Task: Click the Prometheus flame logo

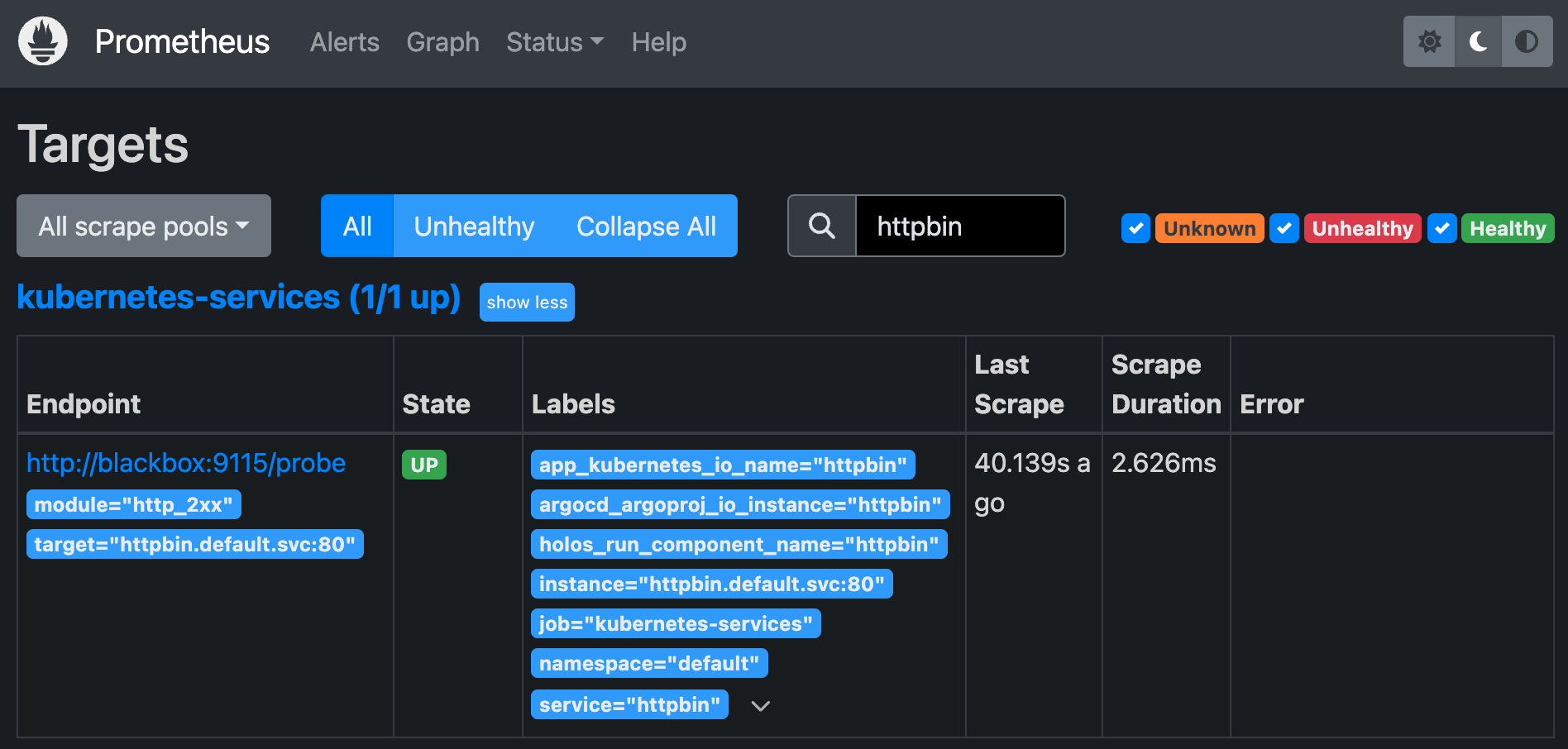Action: coord(43,41)
